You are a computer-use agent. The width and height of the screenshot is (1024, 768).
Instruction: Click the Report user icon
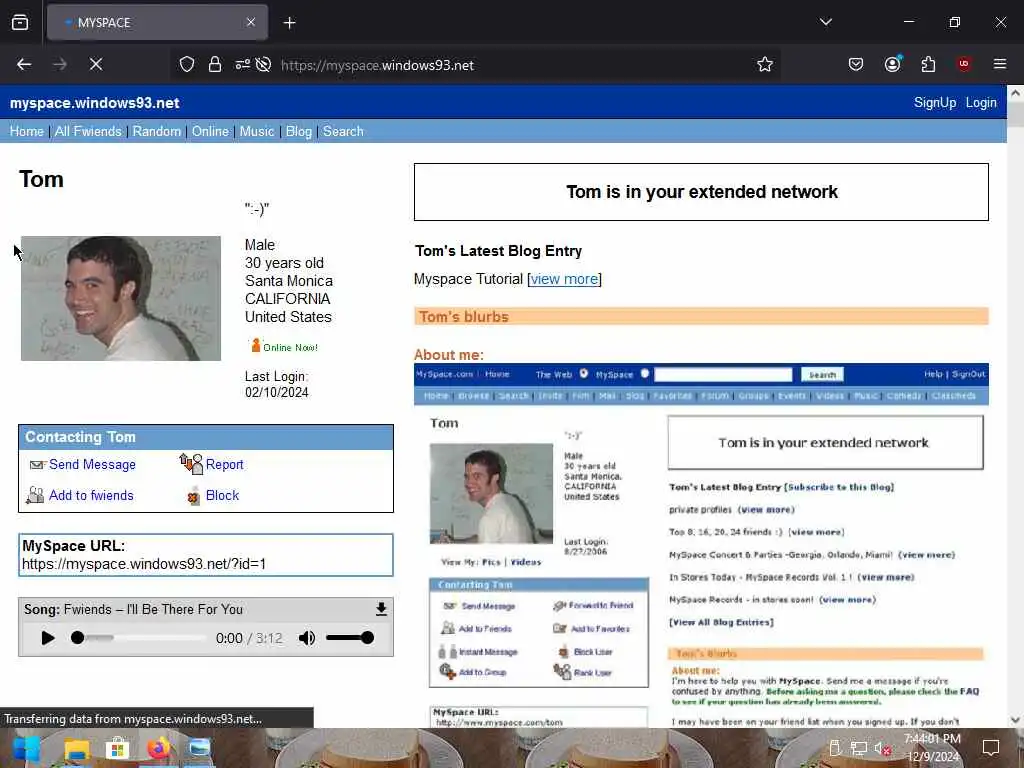(x=191, y=464)
